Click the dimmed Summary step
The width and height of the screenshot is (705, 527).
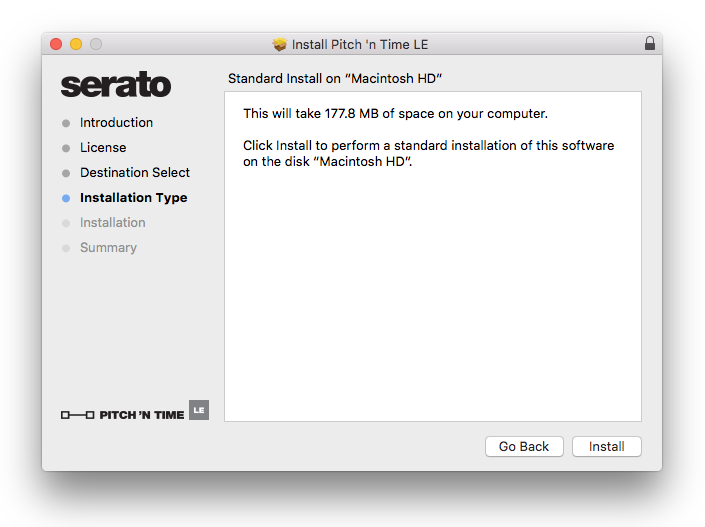pos(108,248)
